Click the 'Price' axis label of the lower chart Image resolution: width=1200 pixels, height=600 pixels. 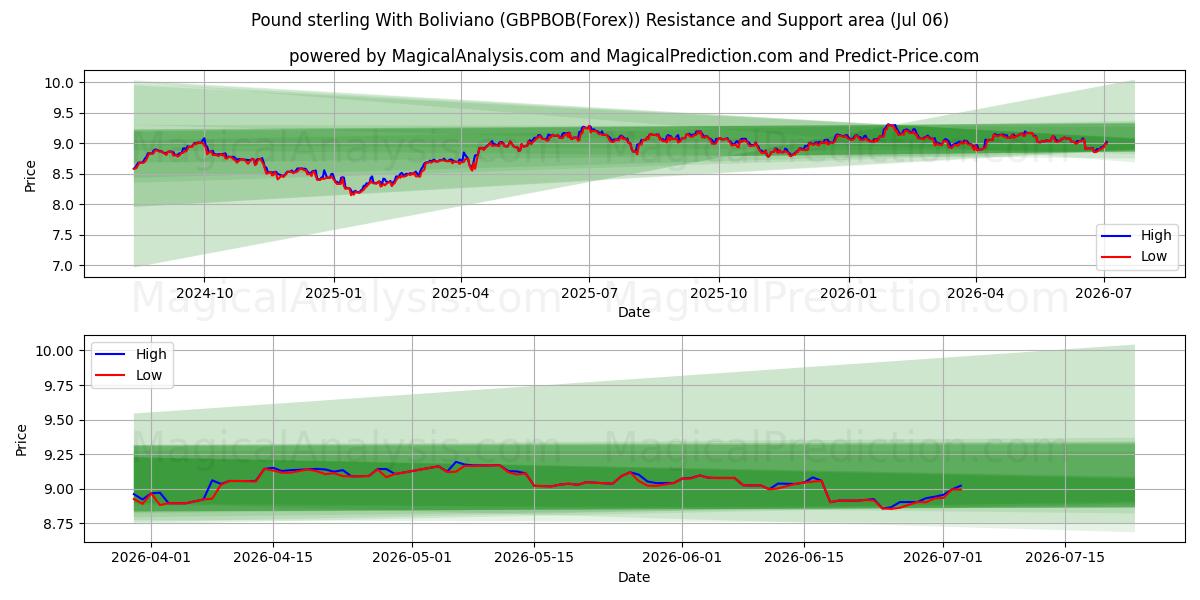pyautogui.click(x=22, y=440)
